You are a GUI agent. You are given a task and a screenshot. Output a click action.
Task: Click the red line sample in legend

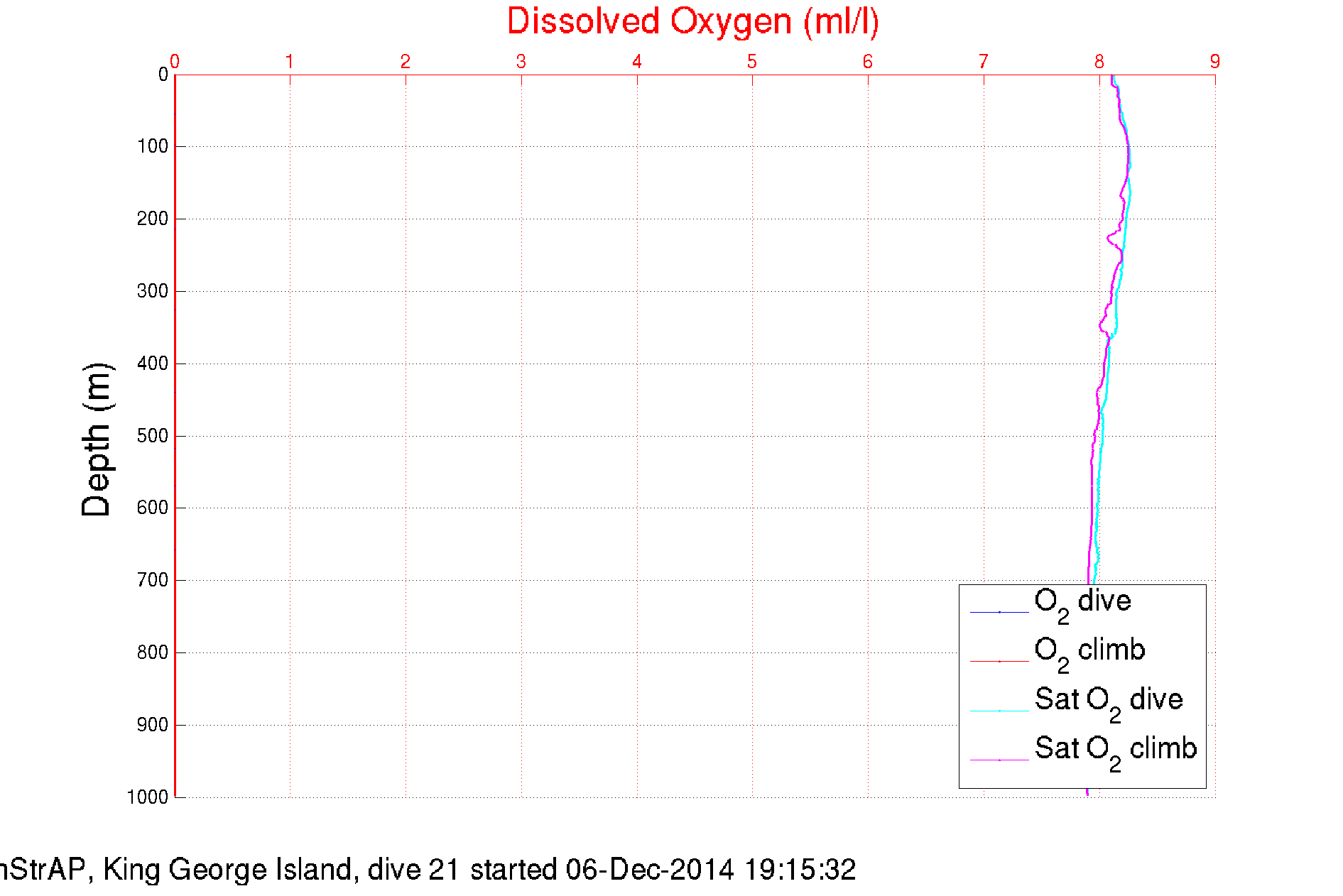click(x=999, y=661)
